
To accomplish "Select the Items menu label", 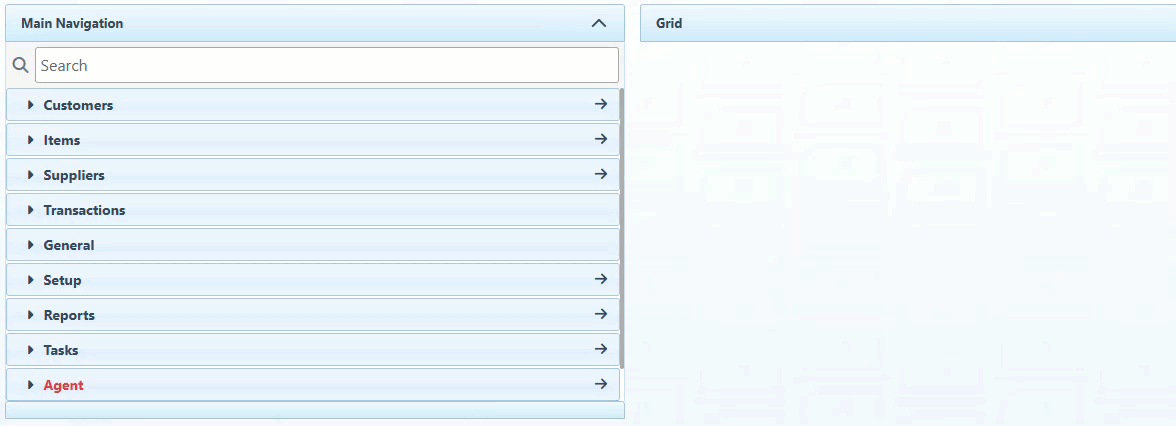I will tap(62, 140).
